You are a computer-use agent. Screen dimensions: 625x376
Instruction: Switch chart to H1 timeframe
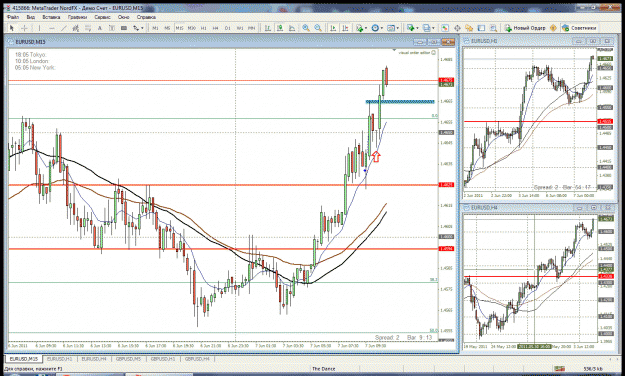point(204,28)
